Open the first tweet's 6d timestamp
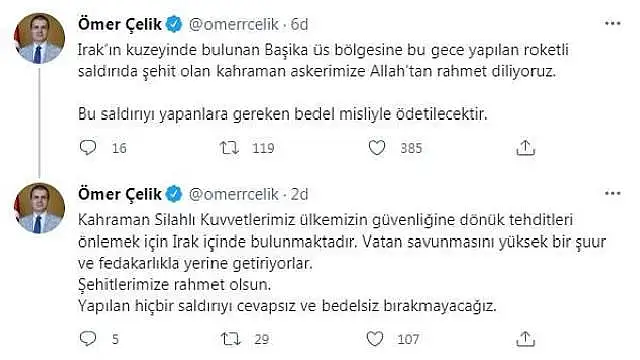 click(x=299, y=24)
